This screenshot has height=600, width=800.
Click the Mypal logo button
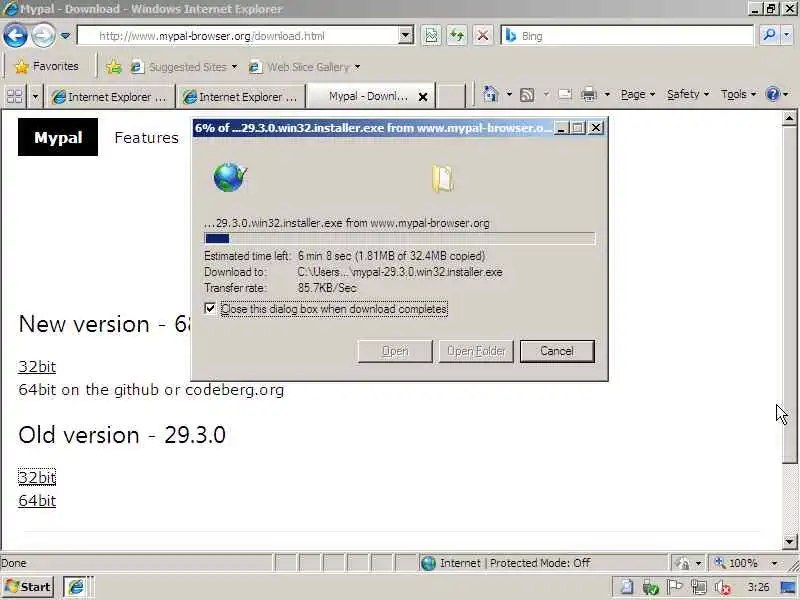(x=58, y=137)
